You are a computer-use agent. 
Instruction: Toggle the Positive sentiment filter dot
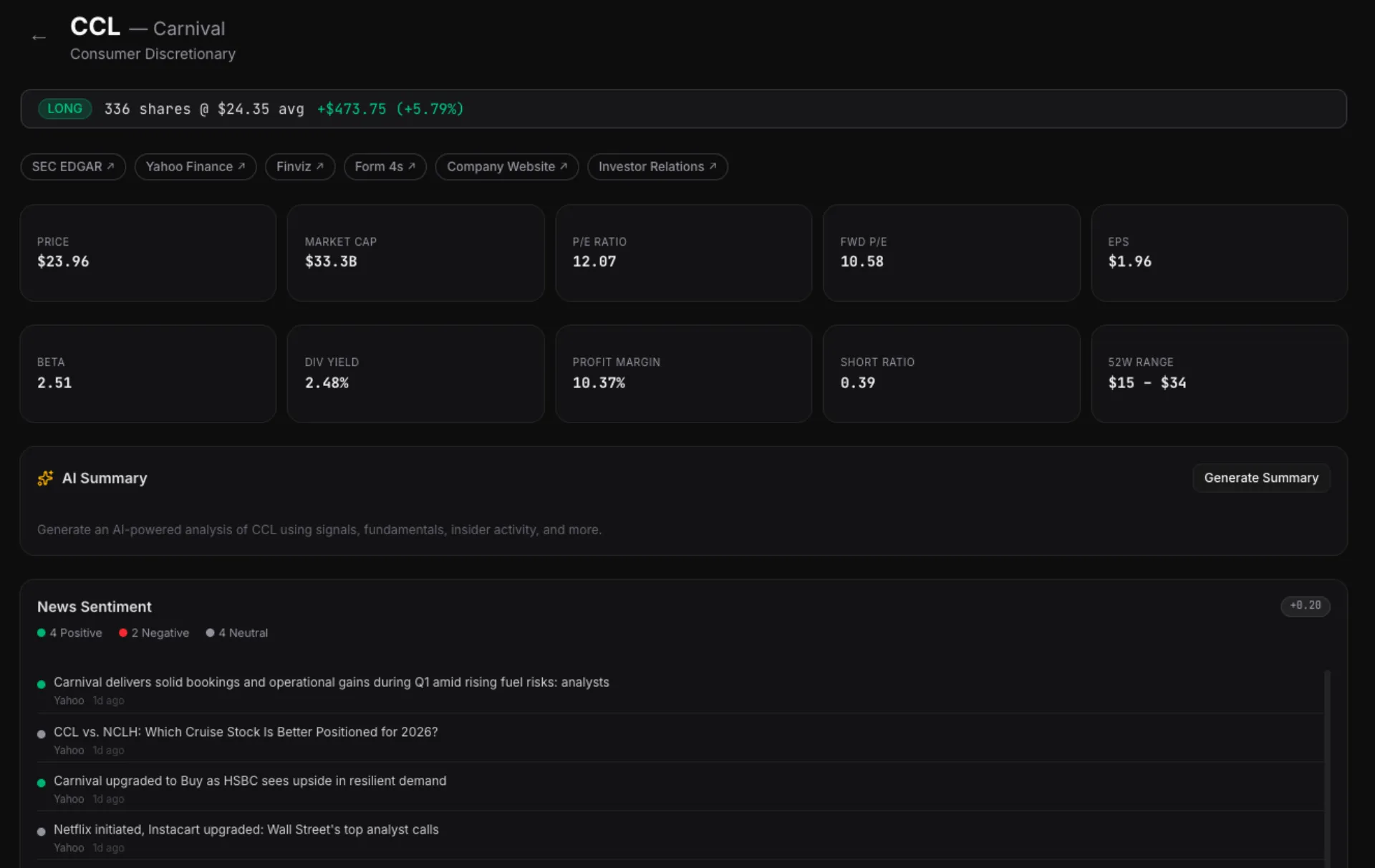click(41, 632)
